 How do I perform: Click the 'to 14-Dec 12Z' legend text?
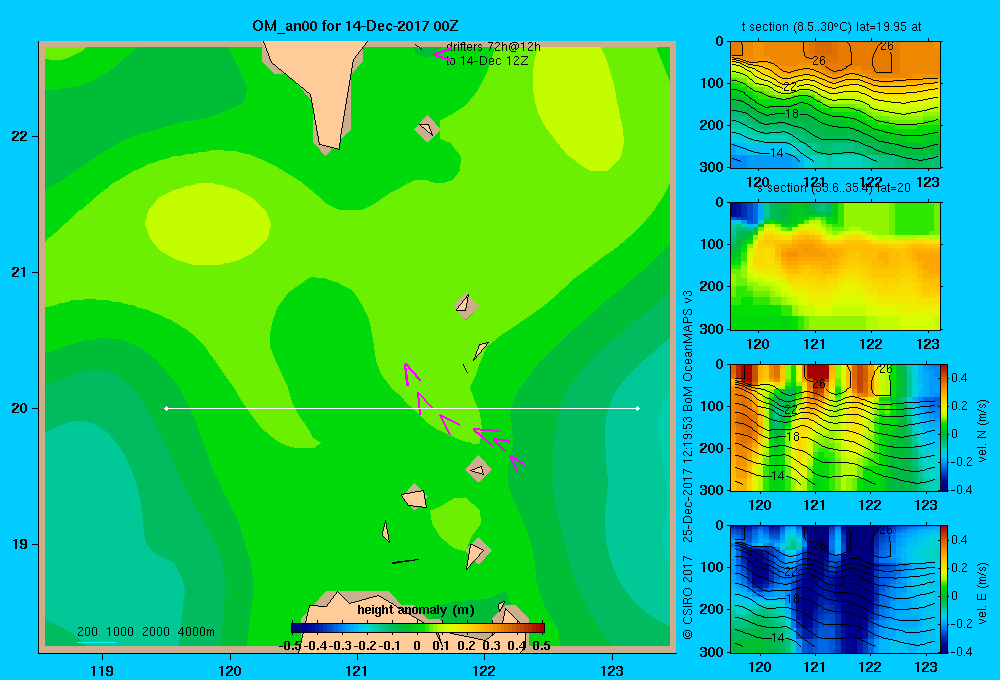[487, 61]
